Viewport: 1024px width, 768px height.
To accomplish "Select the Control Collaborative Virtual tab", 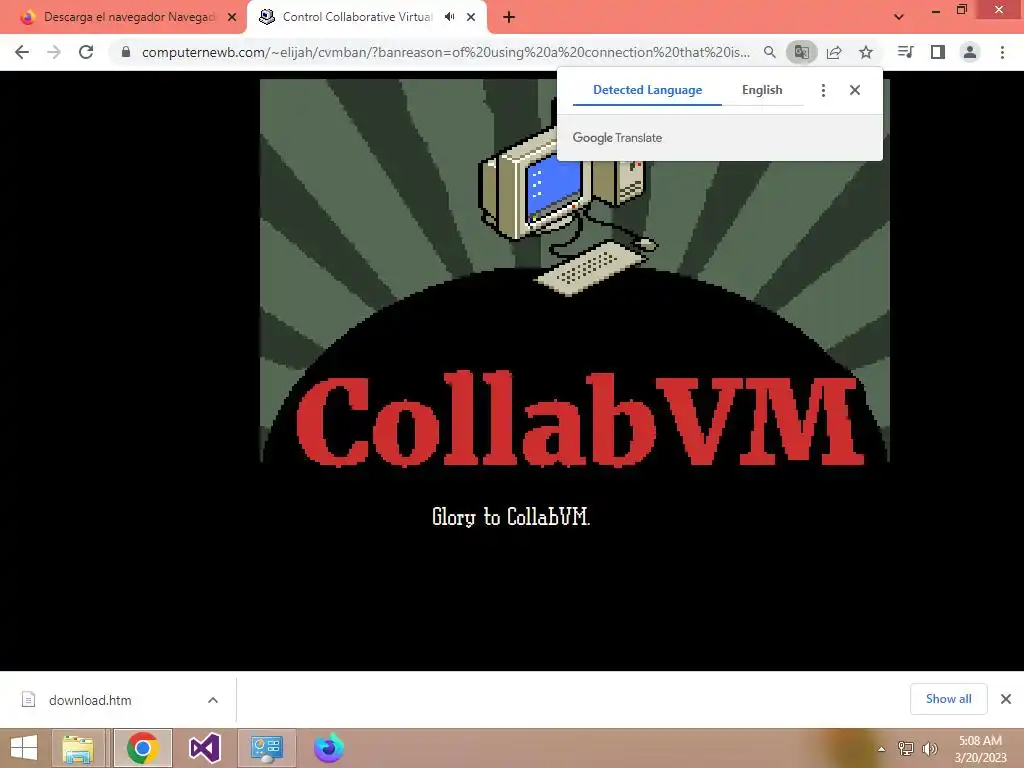I will coord(357,17).
